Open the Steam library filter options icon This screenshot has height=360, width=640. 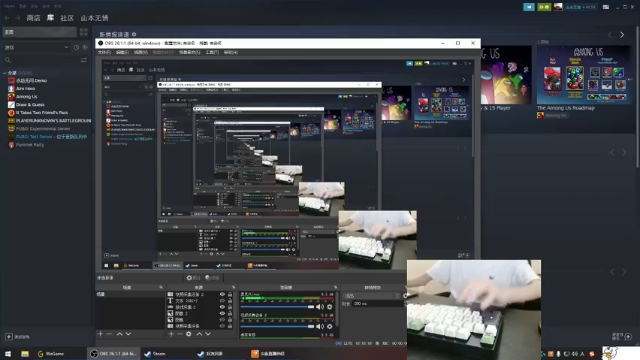click(x=84, y=60)
